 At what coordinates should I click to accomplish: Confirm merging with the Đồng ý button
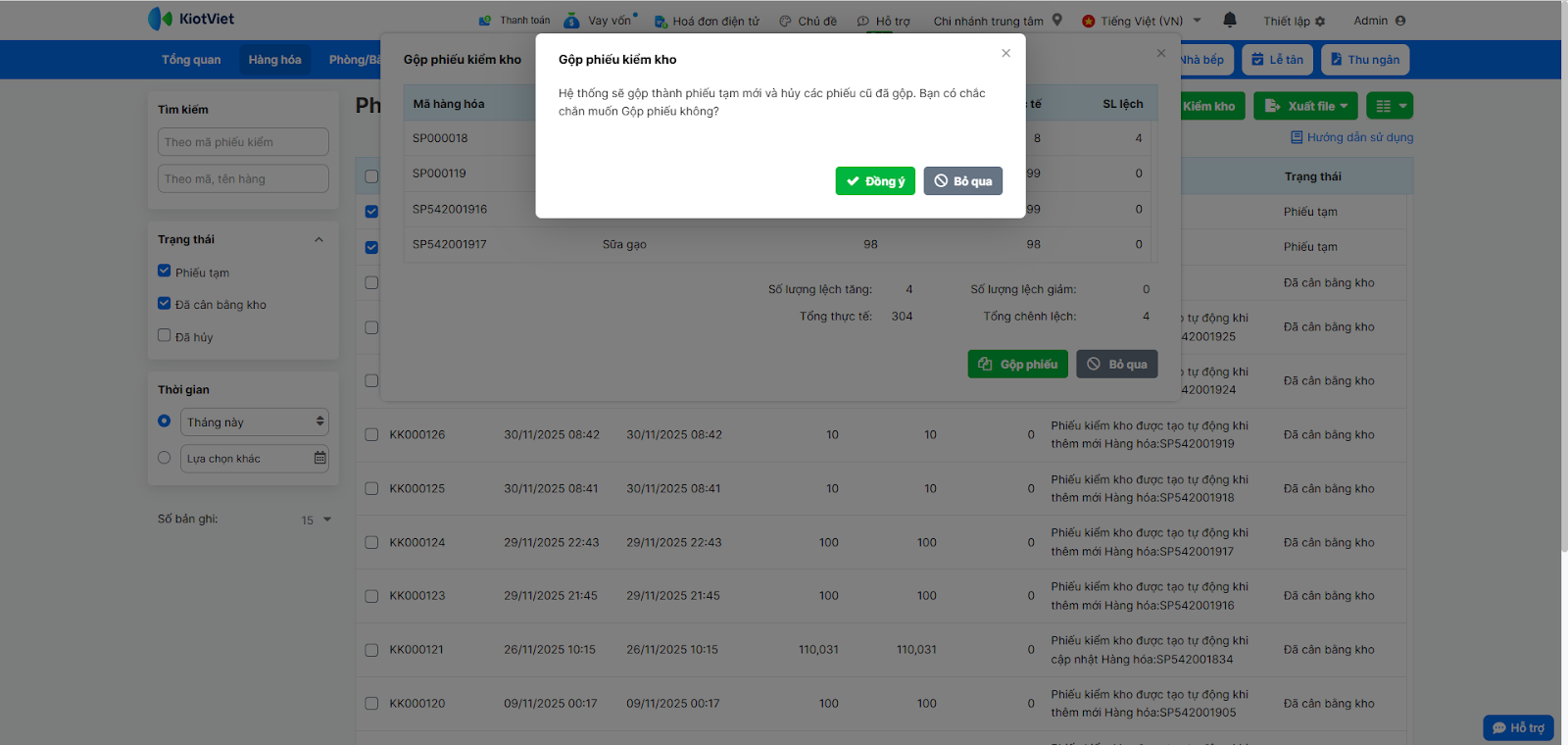click(875, 181)
